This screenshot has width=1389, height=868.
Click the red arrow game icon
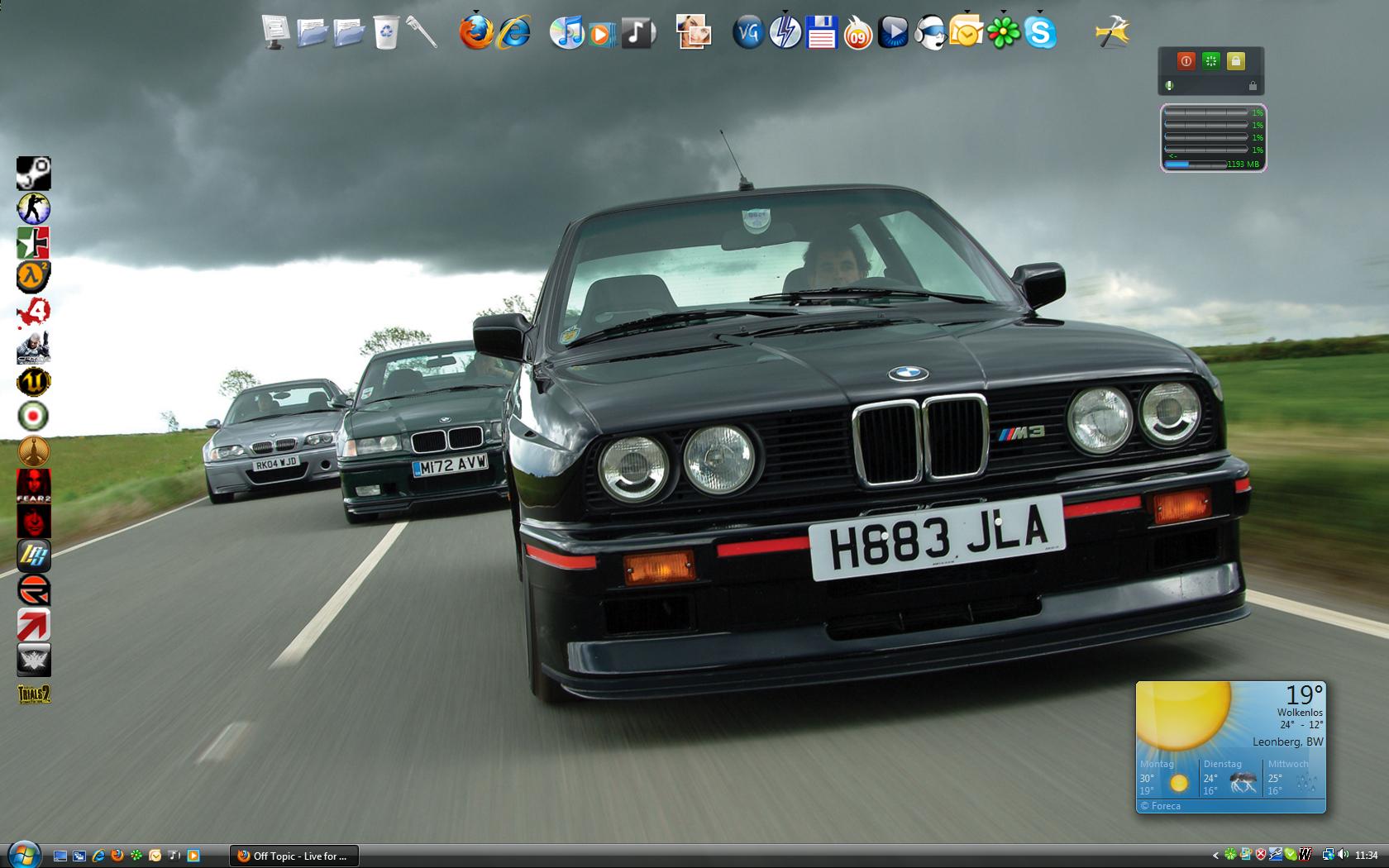pyautogui.click(x=34, y=625)
